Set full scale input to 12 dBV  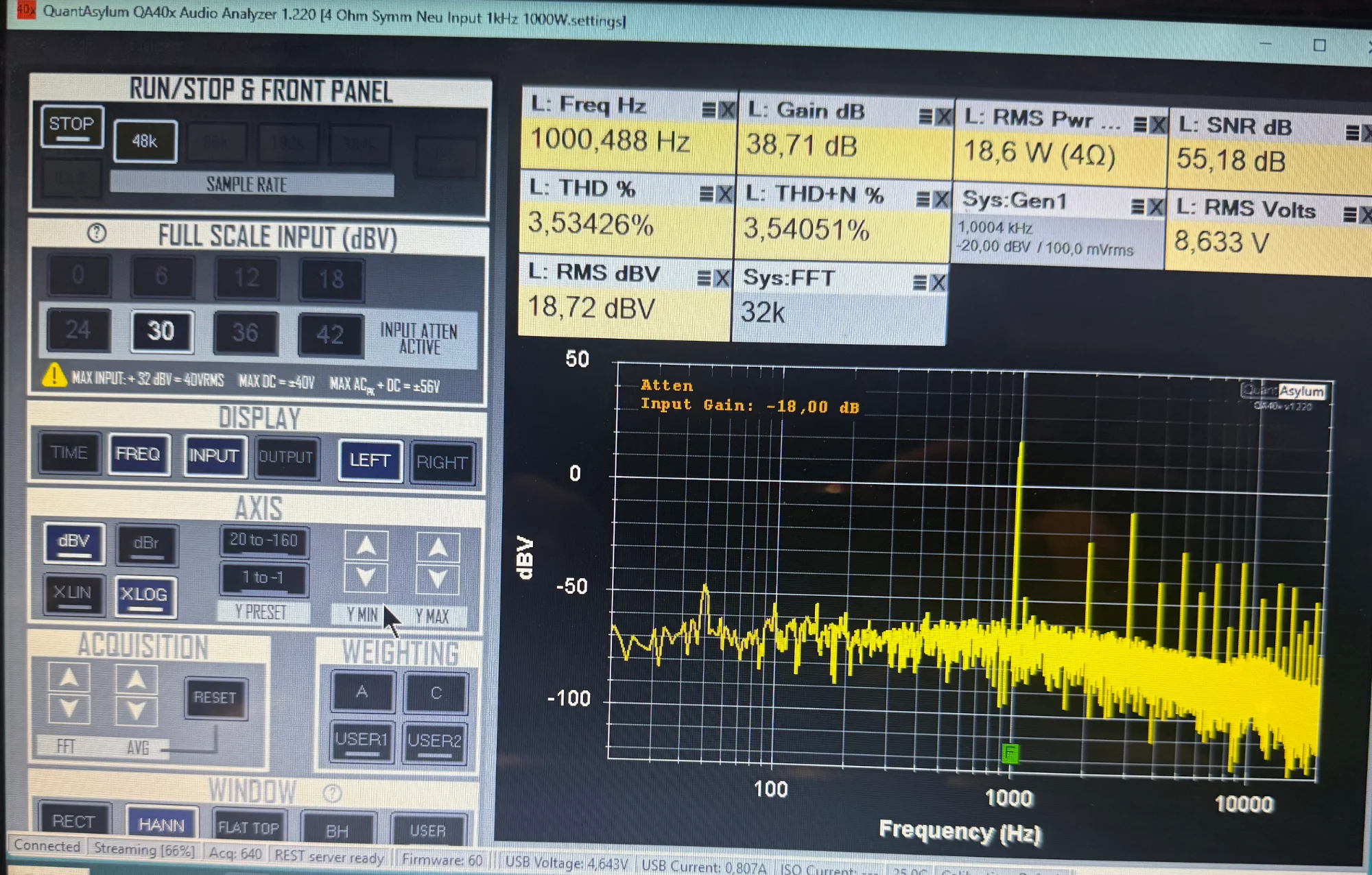click(246, 278)
